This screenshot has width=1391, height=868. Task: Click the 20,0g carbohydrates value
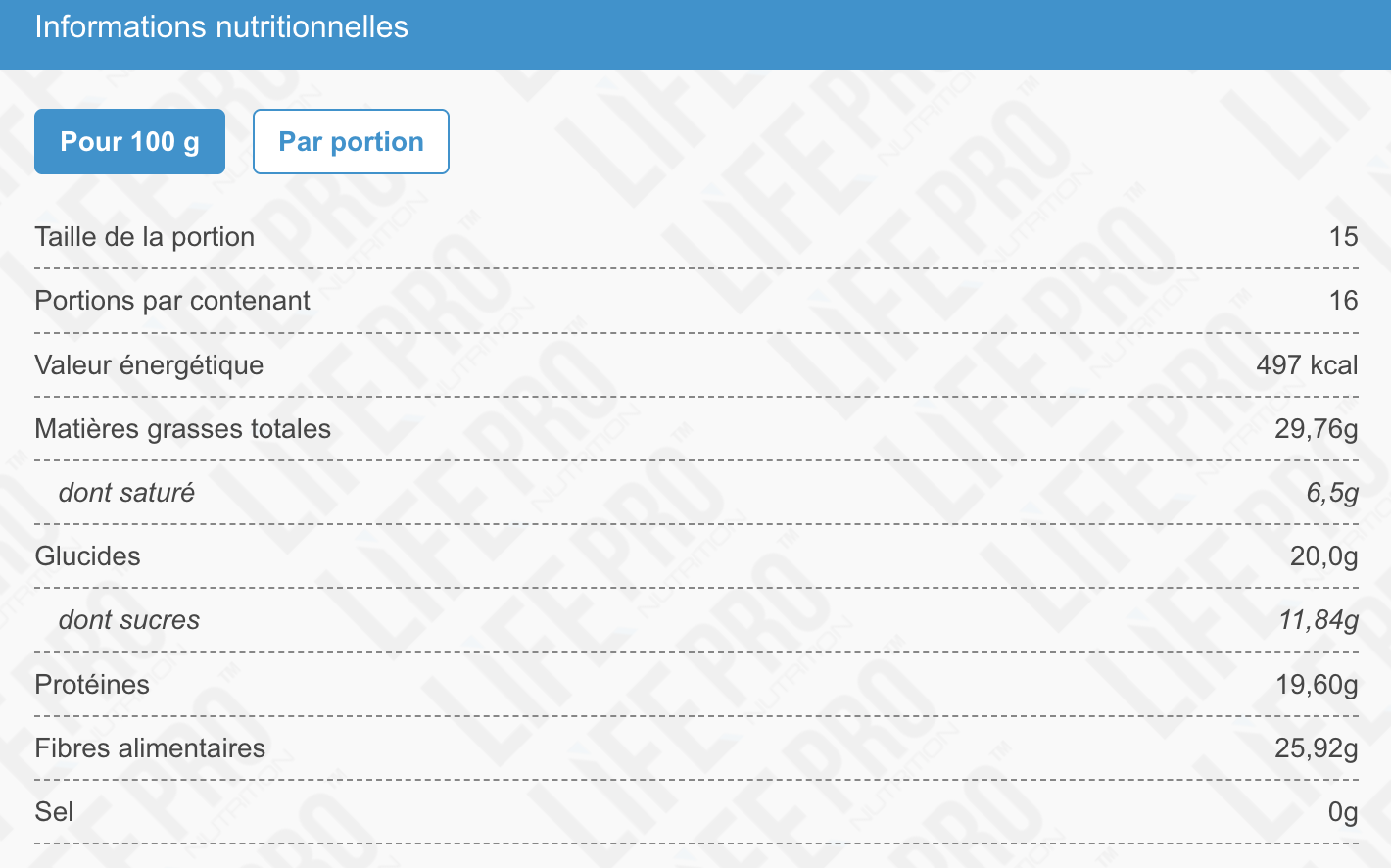tap(1324, 556)
